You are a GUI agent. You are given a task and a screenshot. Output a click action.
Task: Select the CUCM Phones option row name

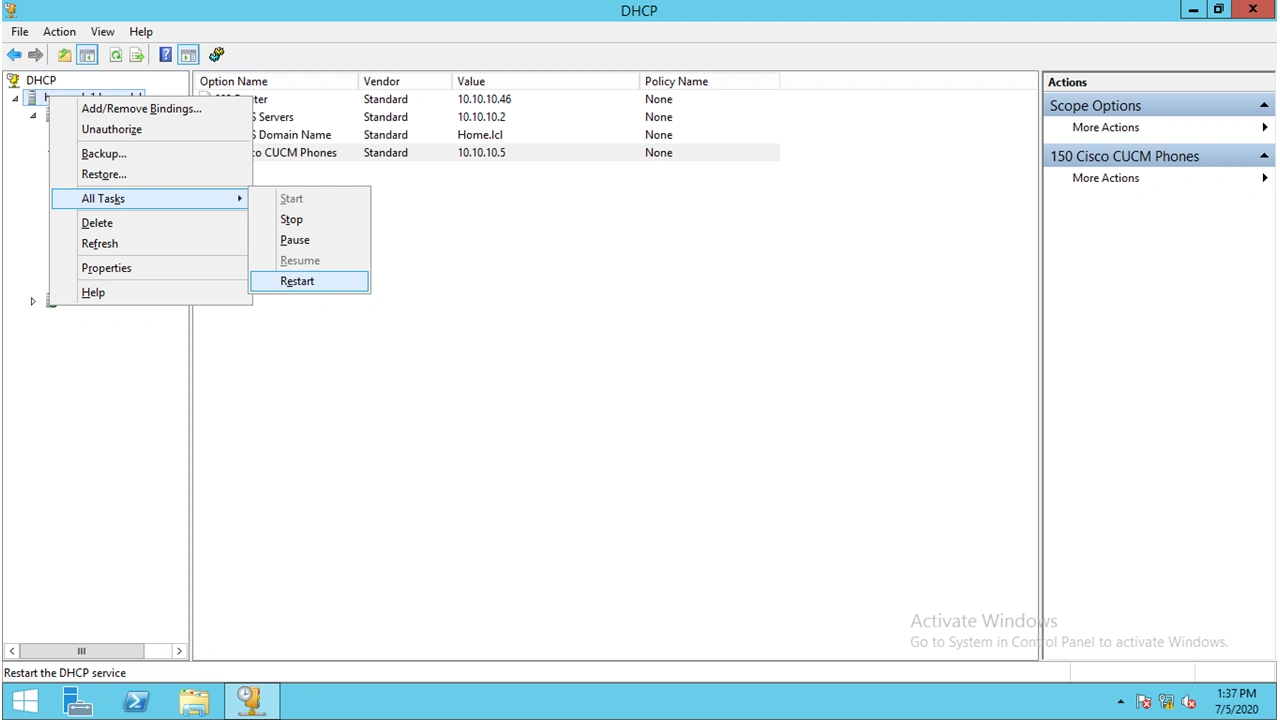point(294,153)
